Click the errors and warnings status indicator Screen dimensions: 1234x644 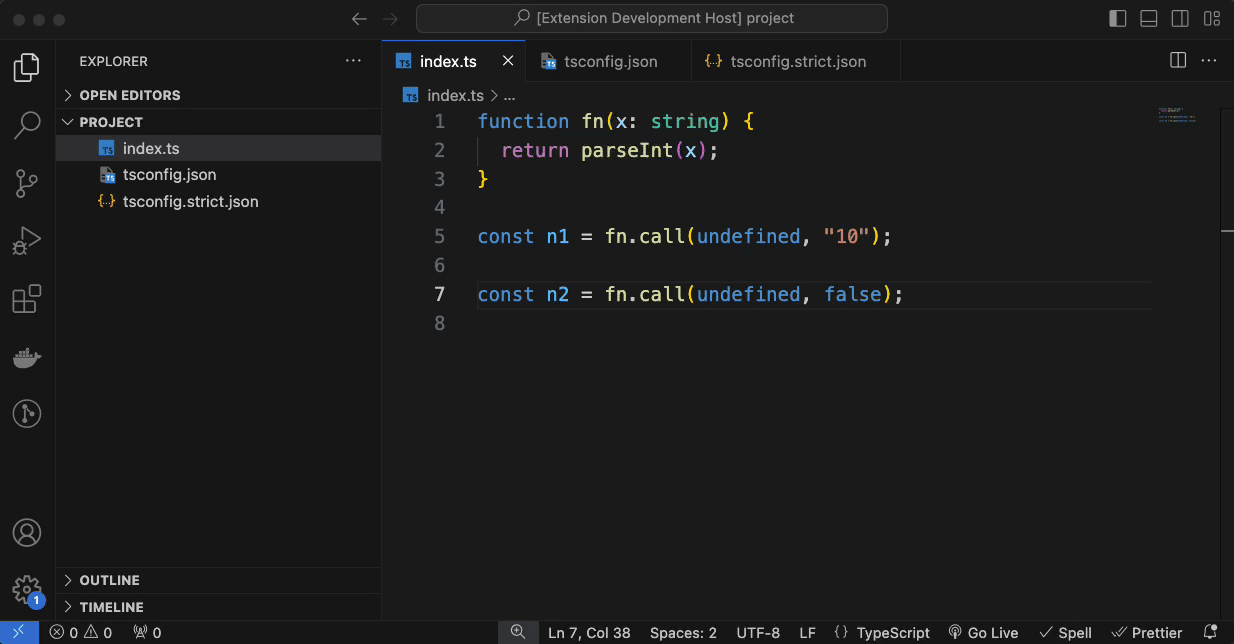81,632
